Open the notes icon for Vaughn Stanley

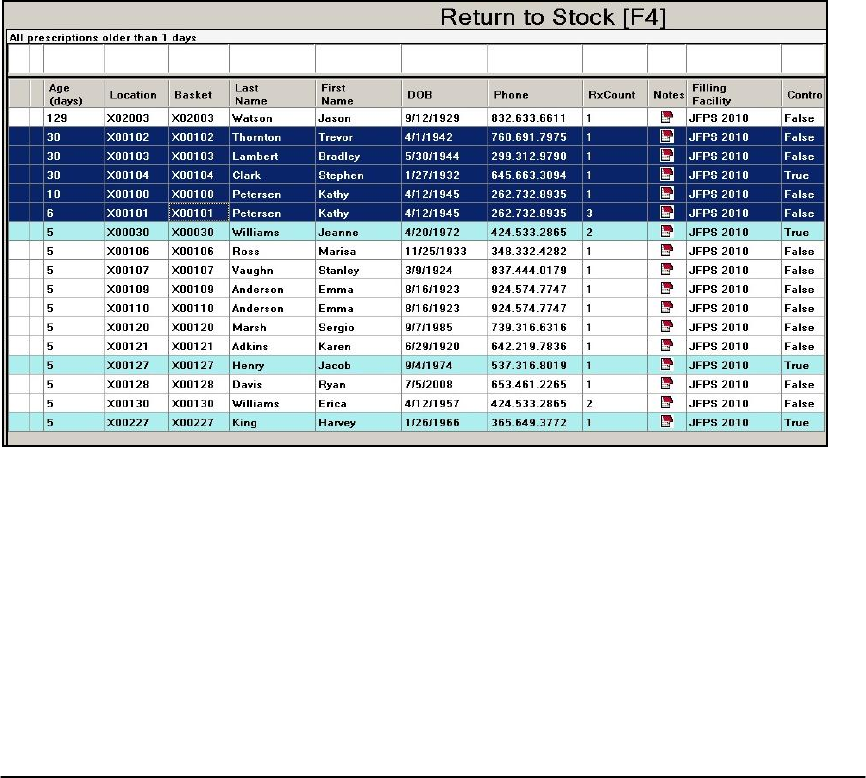(x=667, y=269)
